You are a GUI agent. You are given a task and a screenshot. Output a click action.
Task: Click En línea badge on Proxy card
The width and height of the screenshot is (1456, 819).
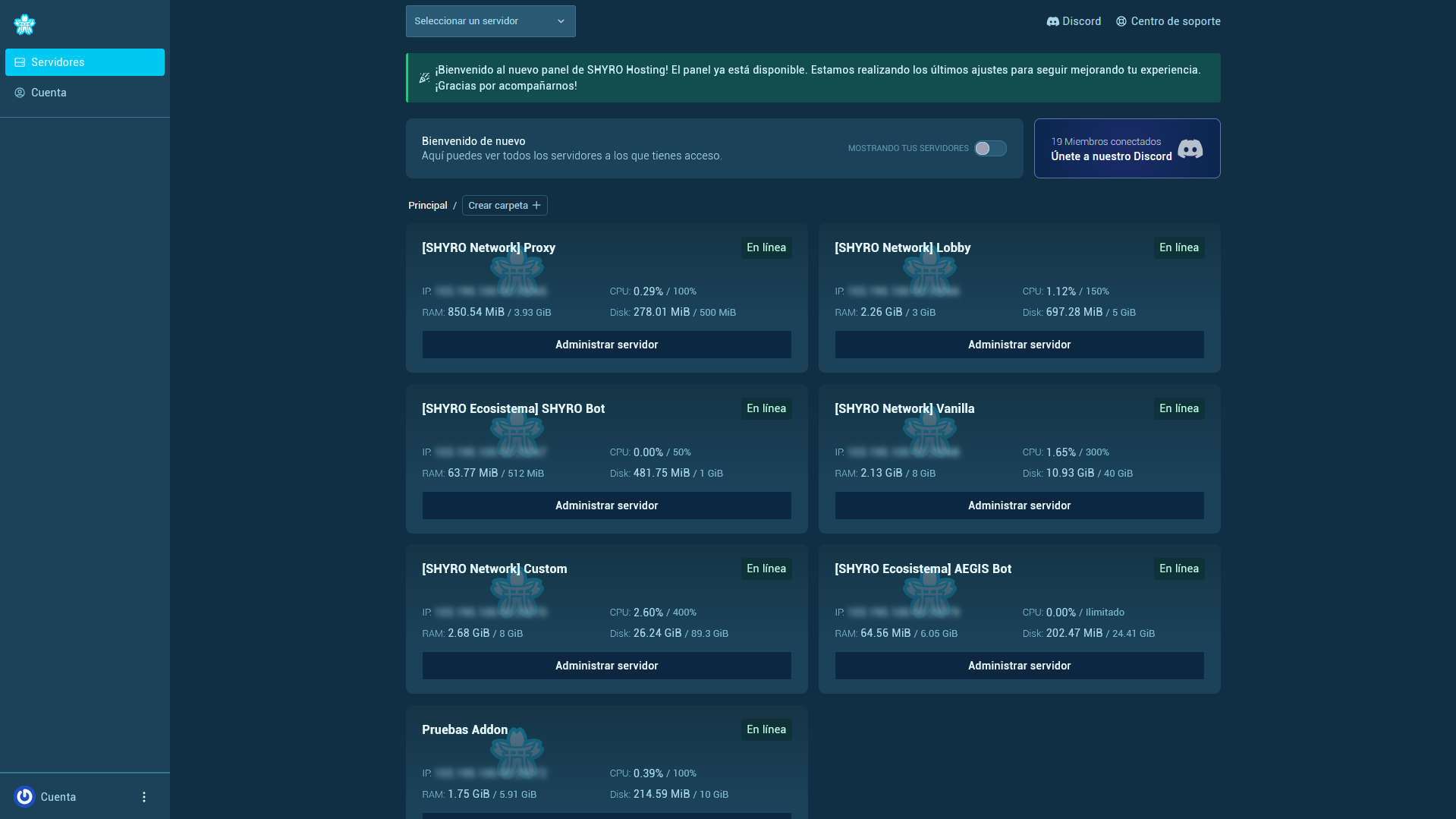click(x=766, y=248)
